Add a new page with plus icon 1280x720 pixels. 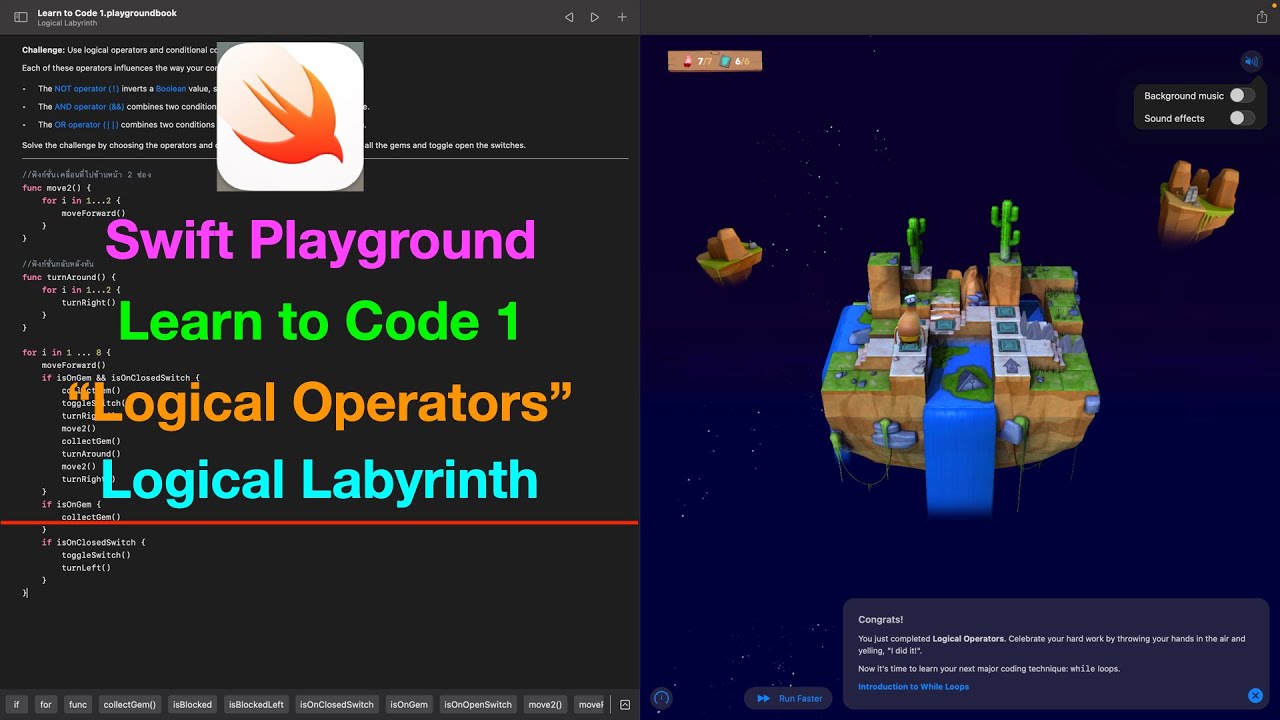(x=622, y=17)
